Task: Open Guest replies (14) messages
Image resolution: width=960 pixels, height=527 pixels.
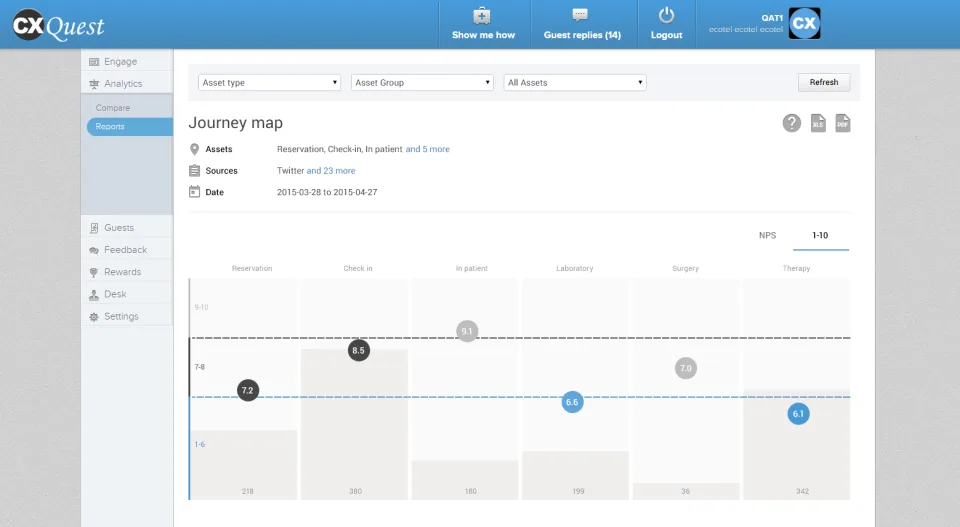Action: (582, 24)
